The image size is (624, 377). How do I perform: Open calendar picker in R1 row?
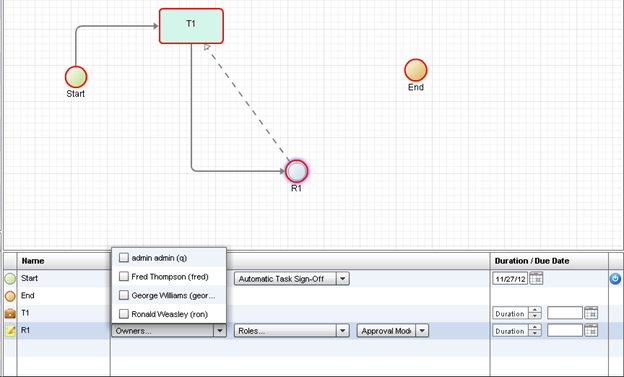click(x=591, y=330)
